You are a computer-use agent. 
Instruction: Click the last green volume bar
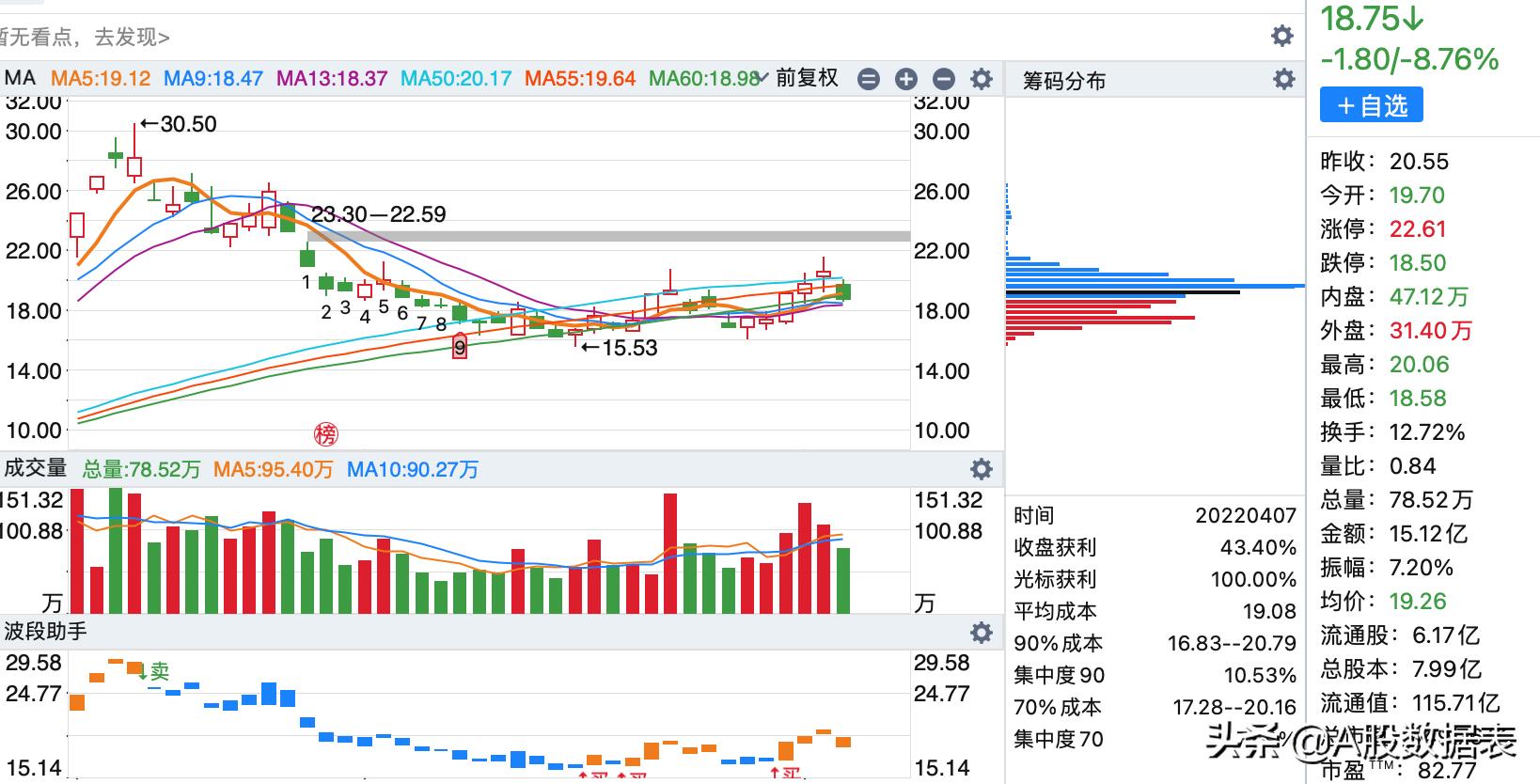pos(843,581)
